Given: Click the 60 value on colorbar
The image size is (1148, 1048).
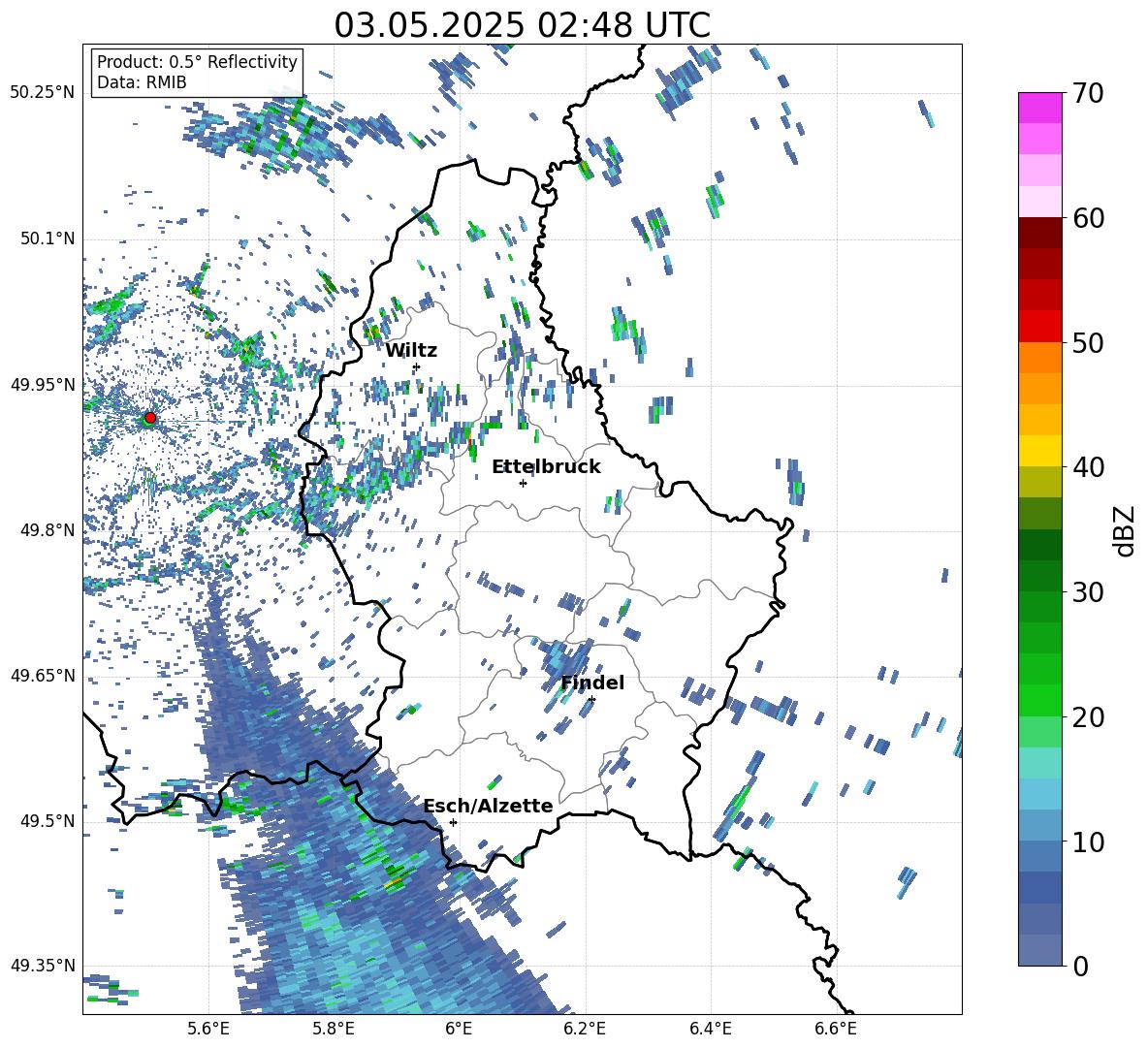Looking at the screenshot, I should pos(1088,218).
